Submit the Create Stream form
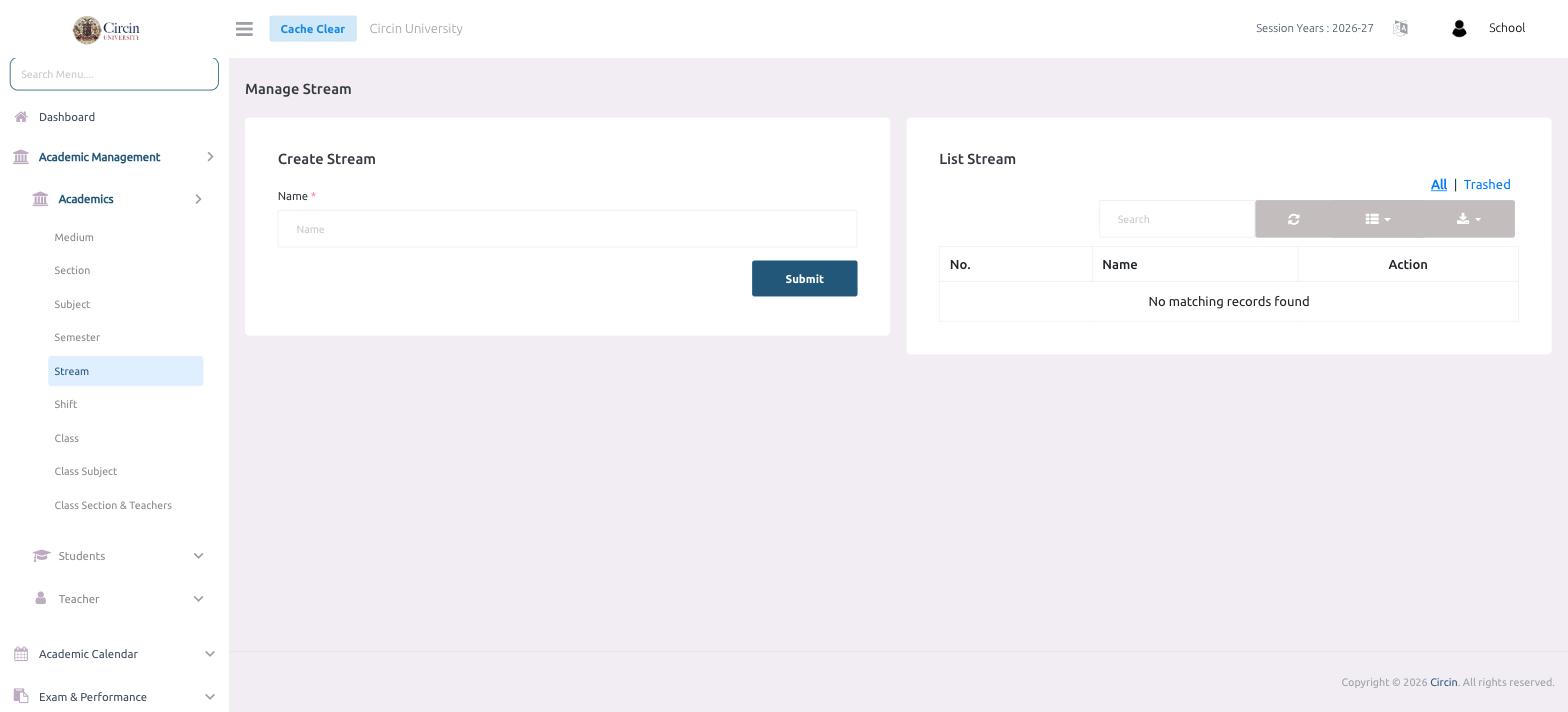Viewport: 1568px width, 712px height. point(804,279)
